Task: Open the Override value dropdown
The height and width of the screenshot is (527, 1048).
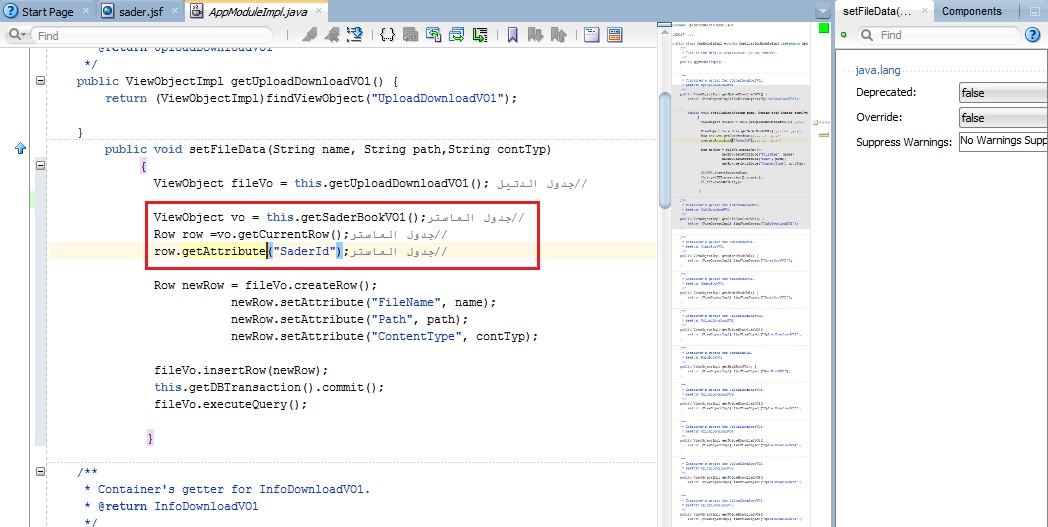Action: pyautogui.click(x=1001, y=118)
